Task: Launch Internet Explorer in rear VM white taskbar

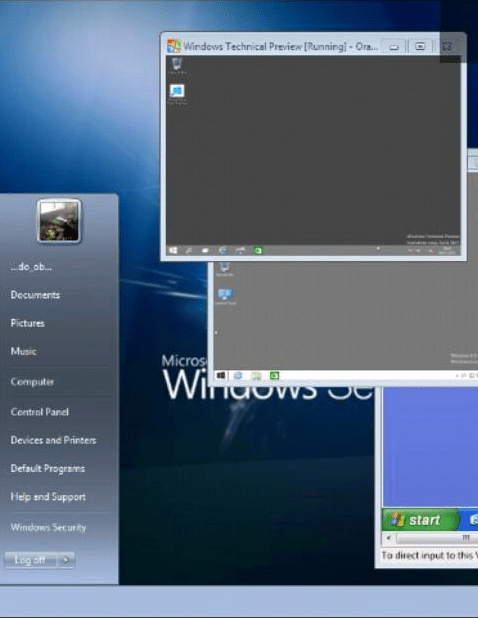Action: (x=238, y=376)
